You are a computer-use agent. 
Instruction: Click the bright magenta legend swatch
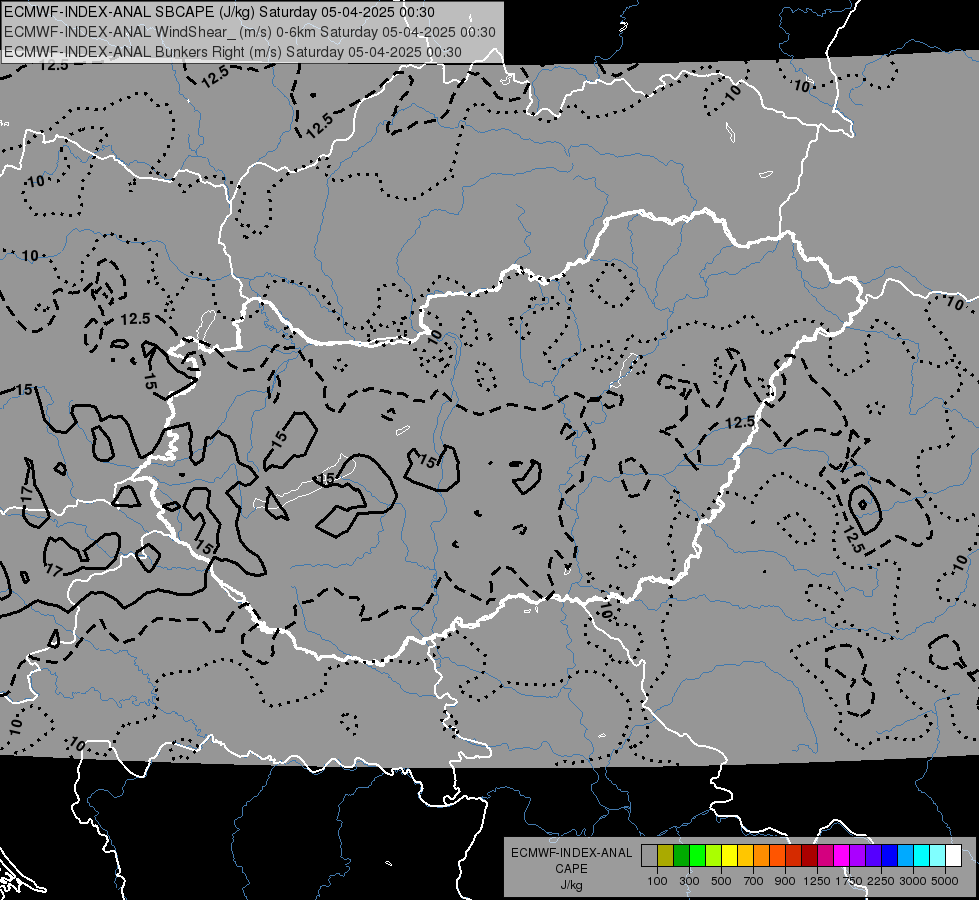842,855
